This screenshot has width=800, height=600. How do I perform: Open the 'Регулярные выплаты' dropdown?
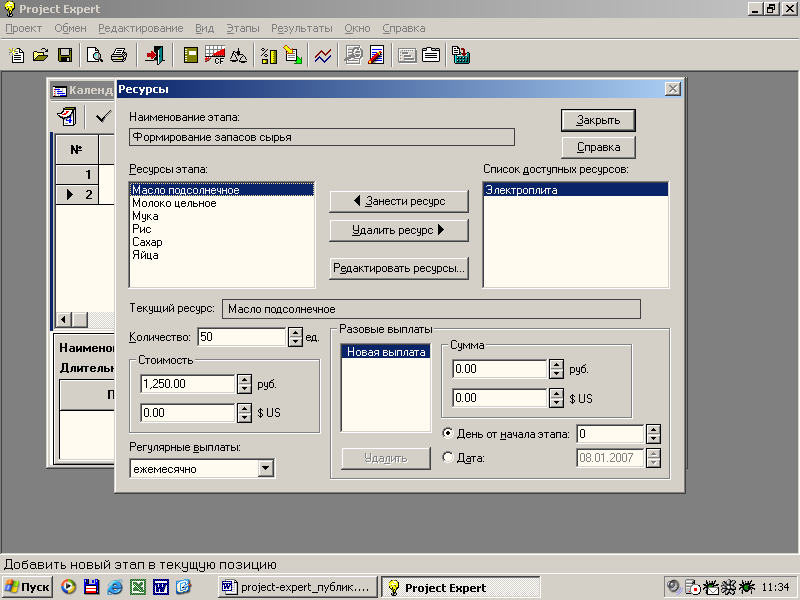[x=266, y=468]
